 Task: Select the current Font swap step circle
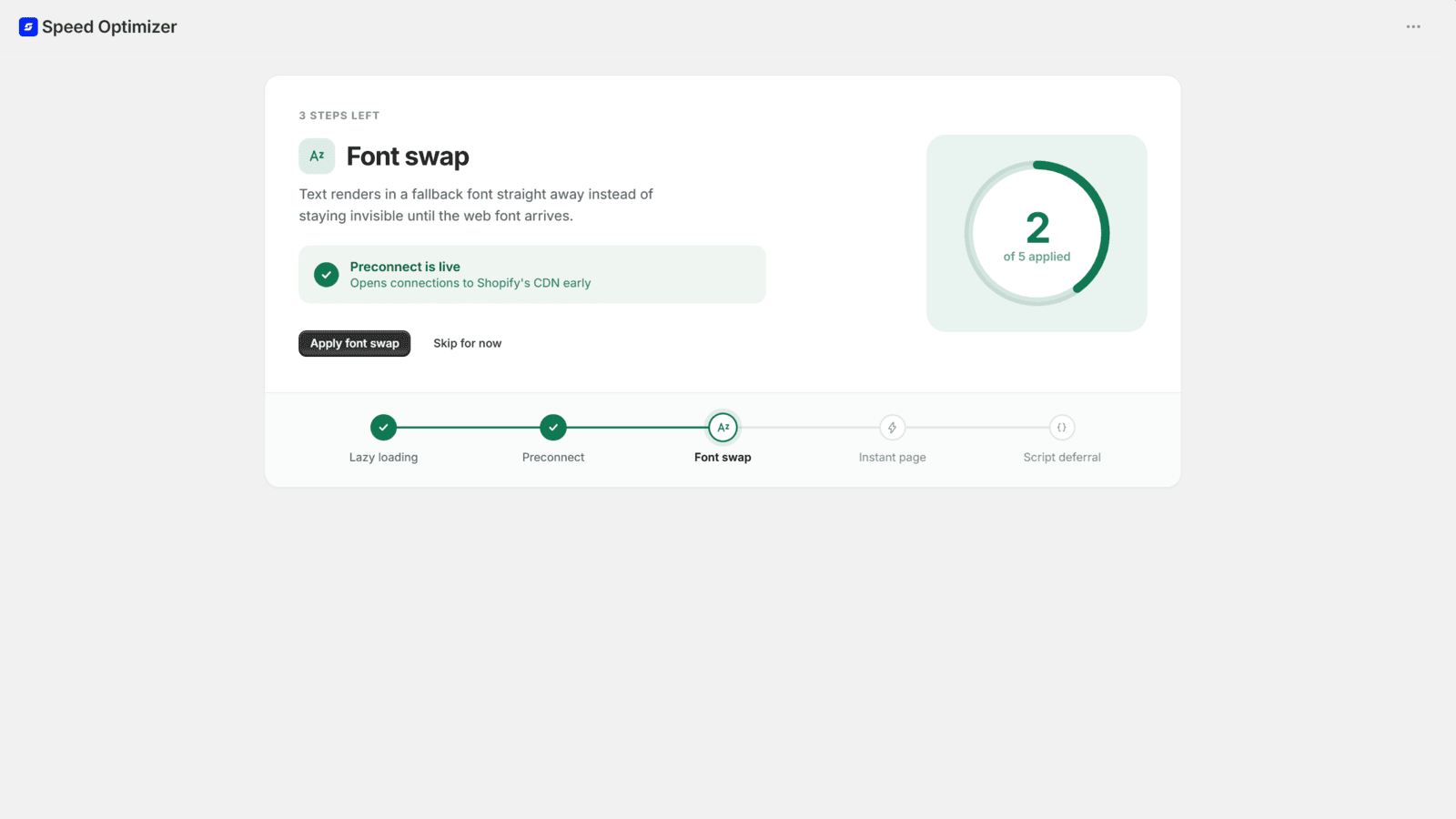(723, 427)
